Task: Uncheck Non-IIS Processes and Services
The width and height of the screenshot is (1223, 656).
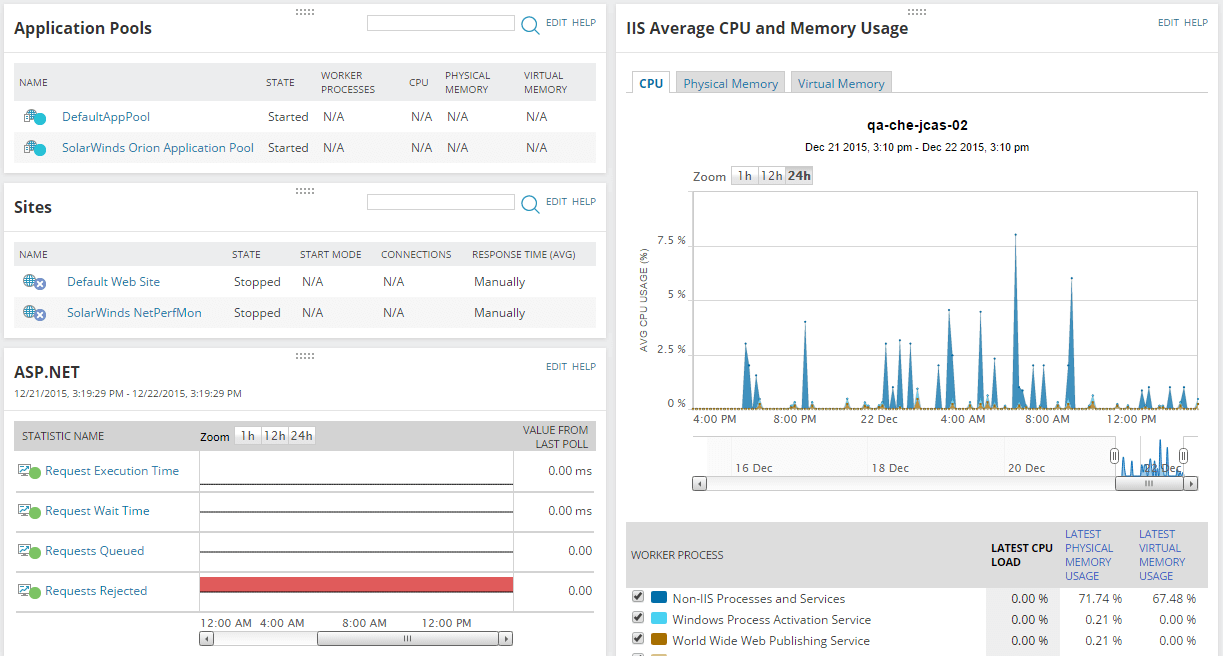Action: (x=637, y=598)
